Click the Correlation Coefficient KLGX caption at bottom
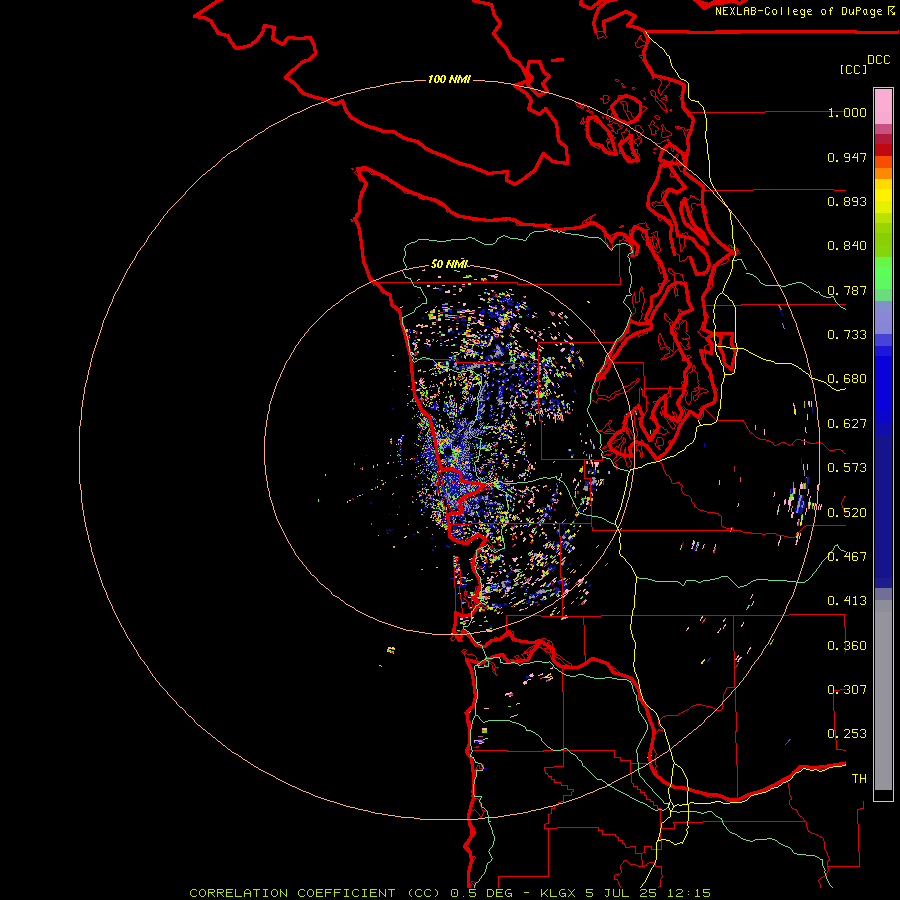 pyautogui.click(x=450, y=893)
